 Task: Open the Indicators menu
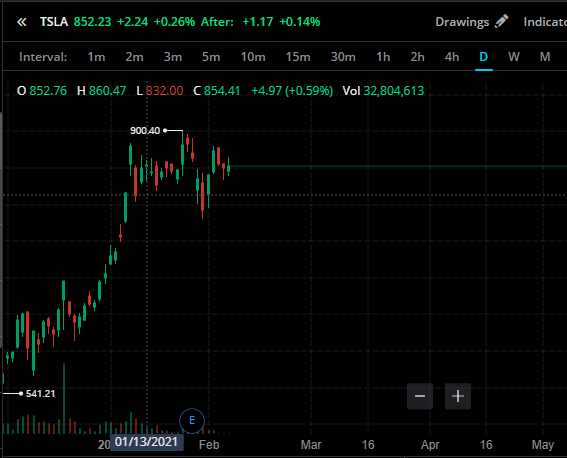pos(545,22)
